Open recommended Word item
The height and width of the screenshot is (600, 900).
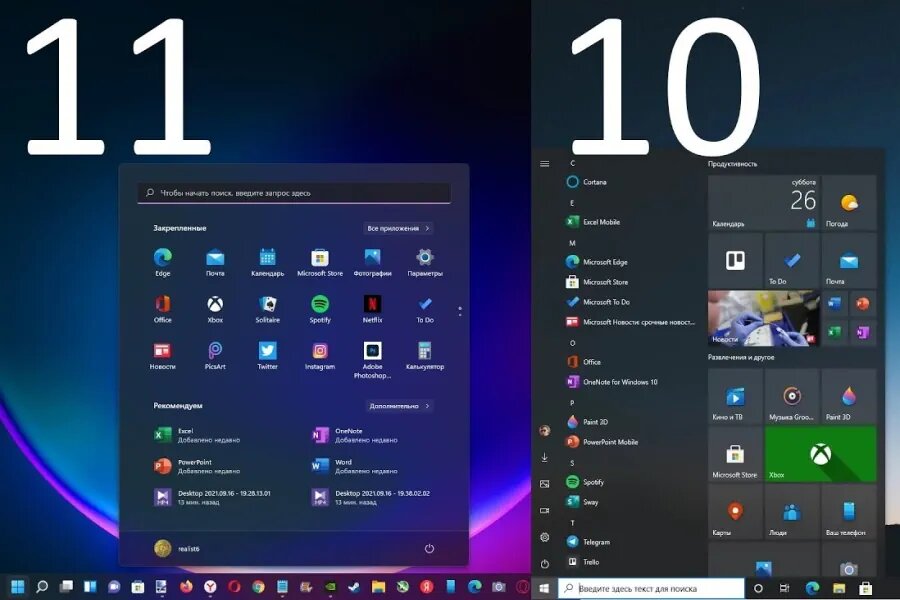click(354, 466)
